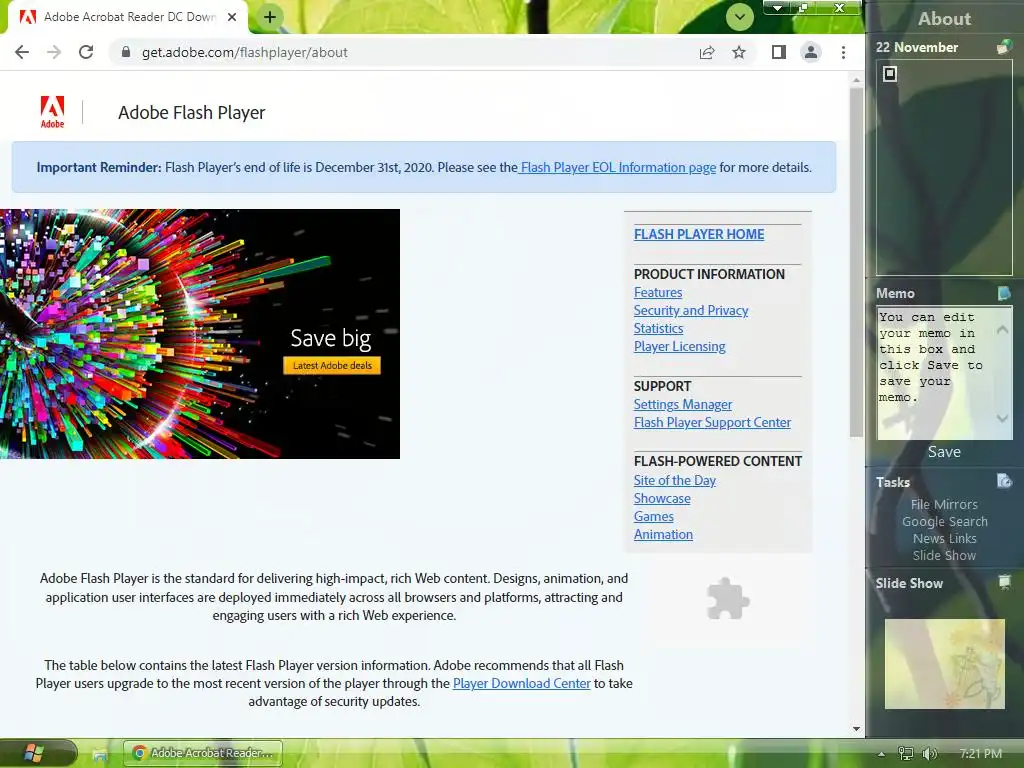Show hidden tray icons arrow
The width and height of the screenshot is (1024, 768).
point(882,754)
